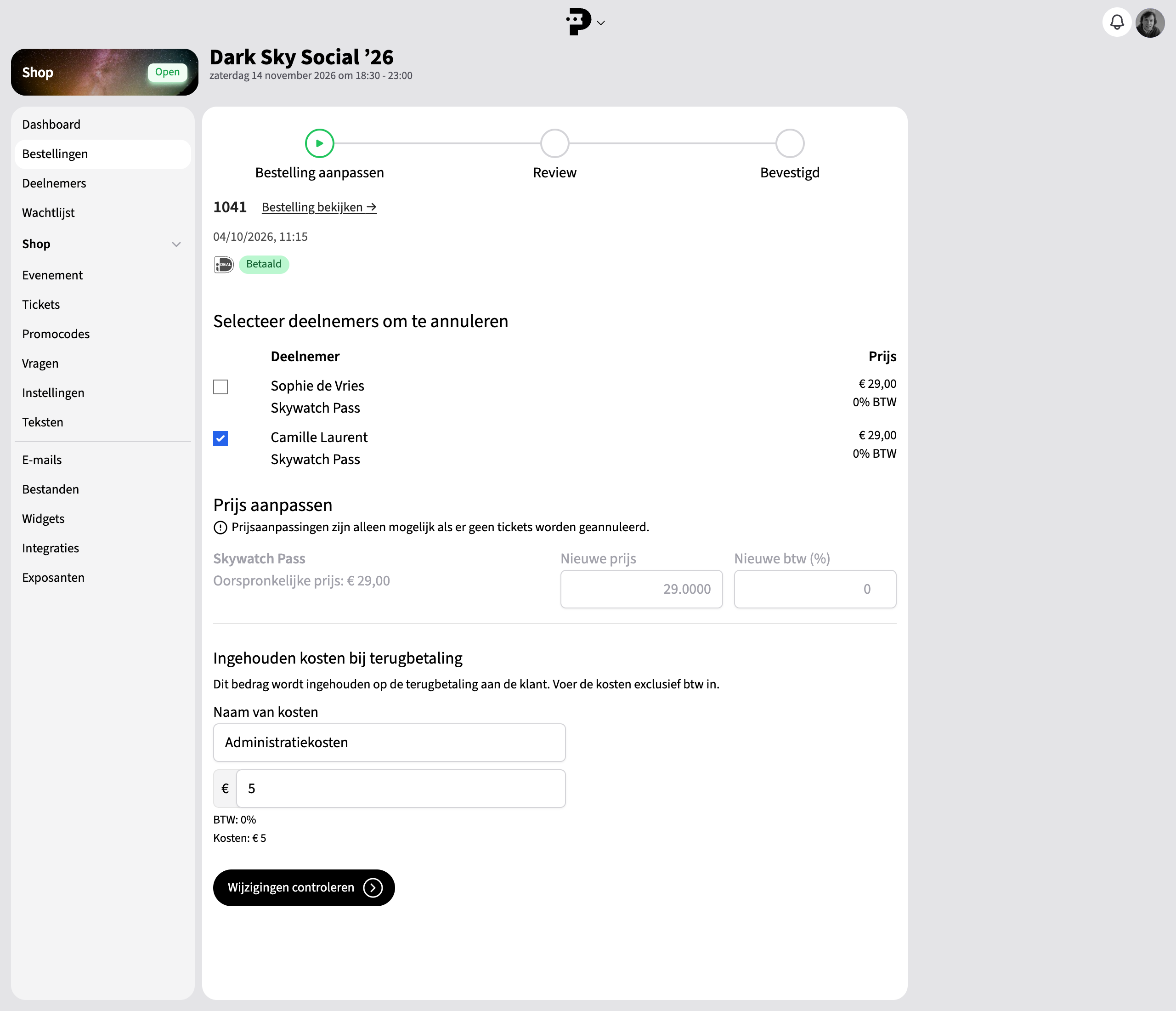Click the Shop heading in the sidebar

click(36, 244)
